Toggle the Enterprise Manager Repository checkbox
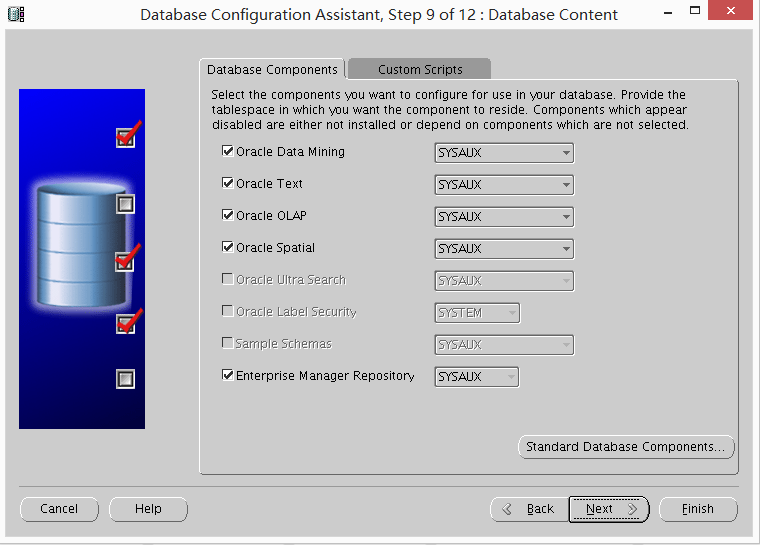This screenshot has height=545, width=760. (227, 375)
